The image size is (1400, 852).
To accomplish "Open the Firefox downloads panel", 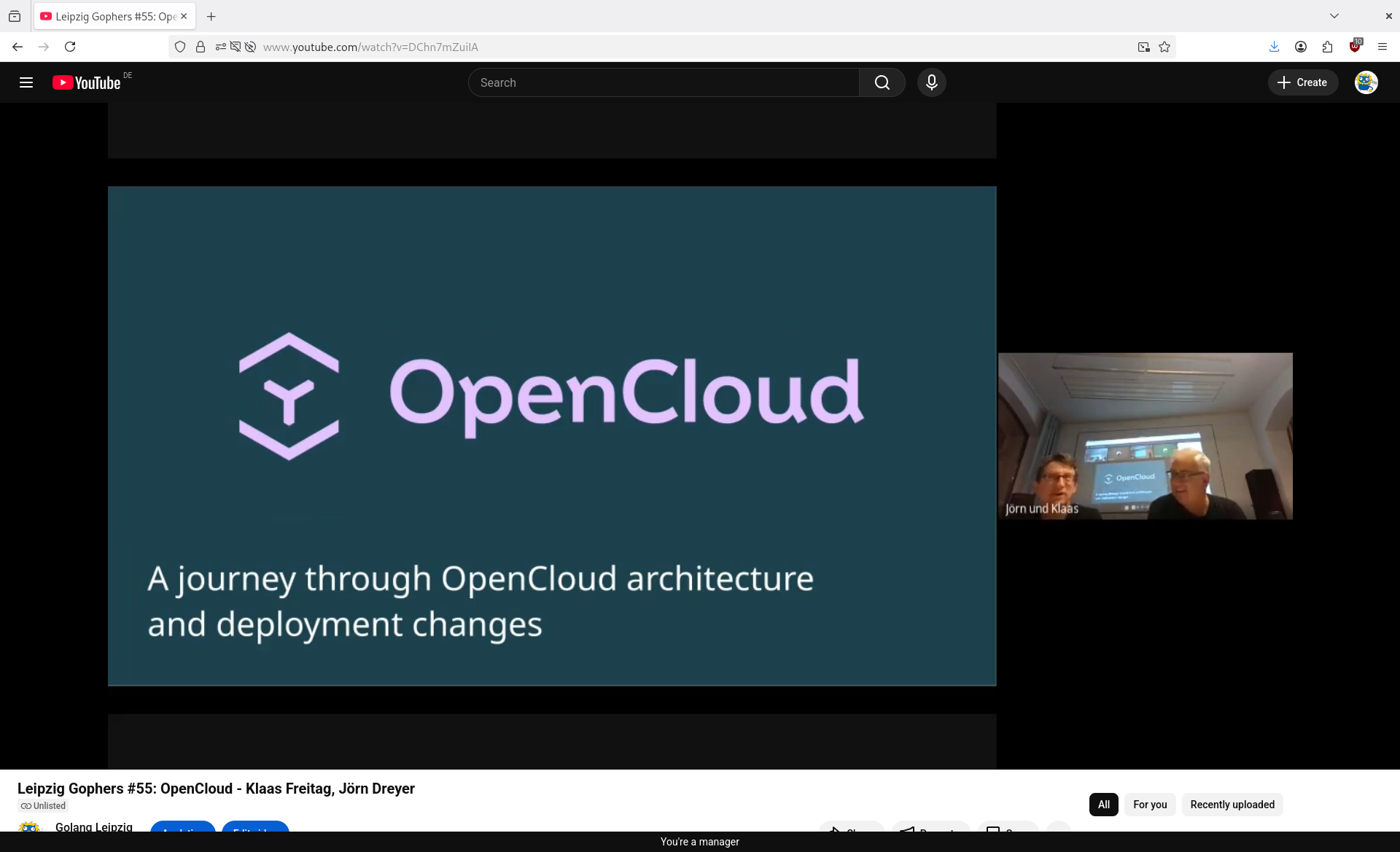I will 1274,47.
